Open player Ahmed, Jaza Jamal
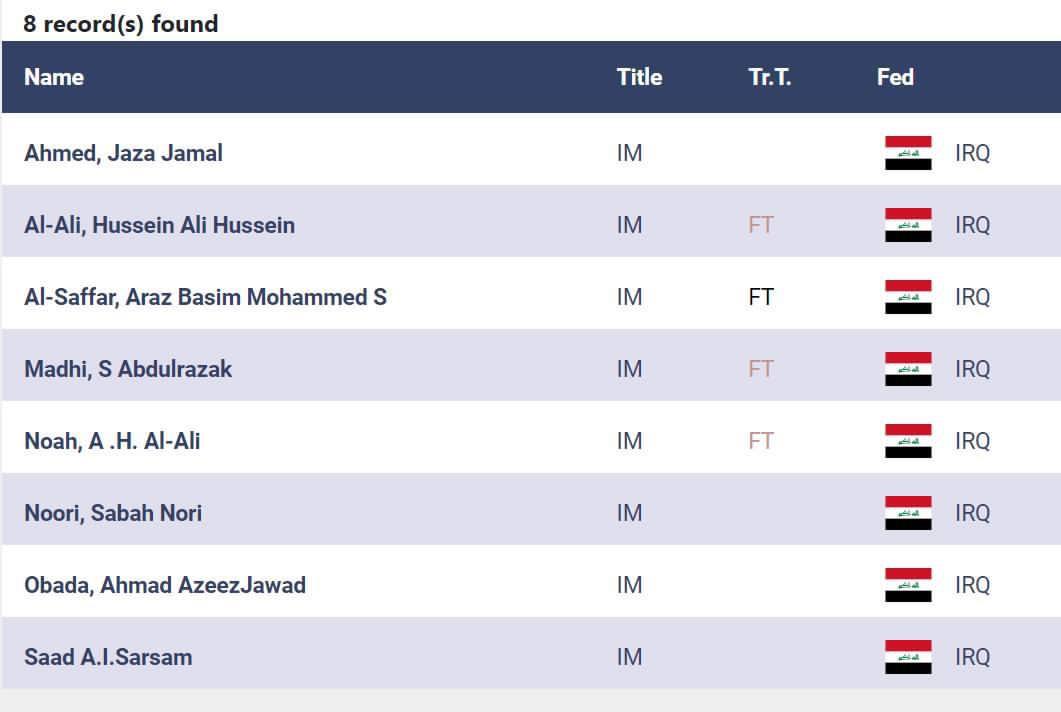The image size is (1061, 712). (x=123, y=153)
